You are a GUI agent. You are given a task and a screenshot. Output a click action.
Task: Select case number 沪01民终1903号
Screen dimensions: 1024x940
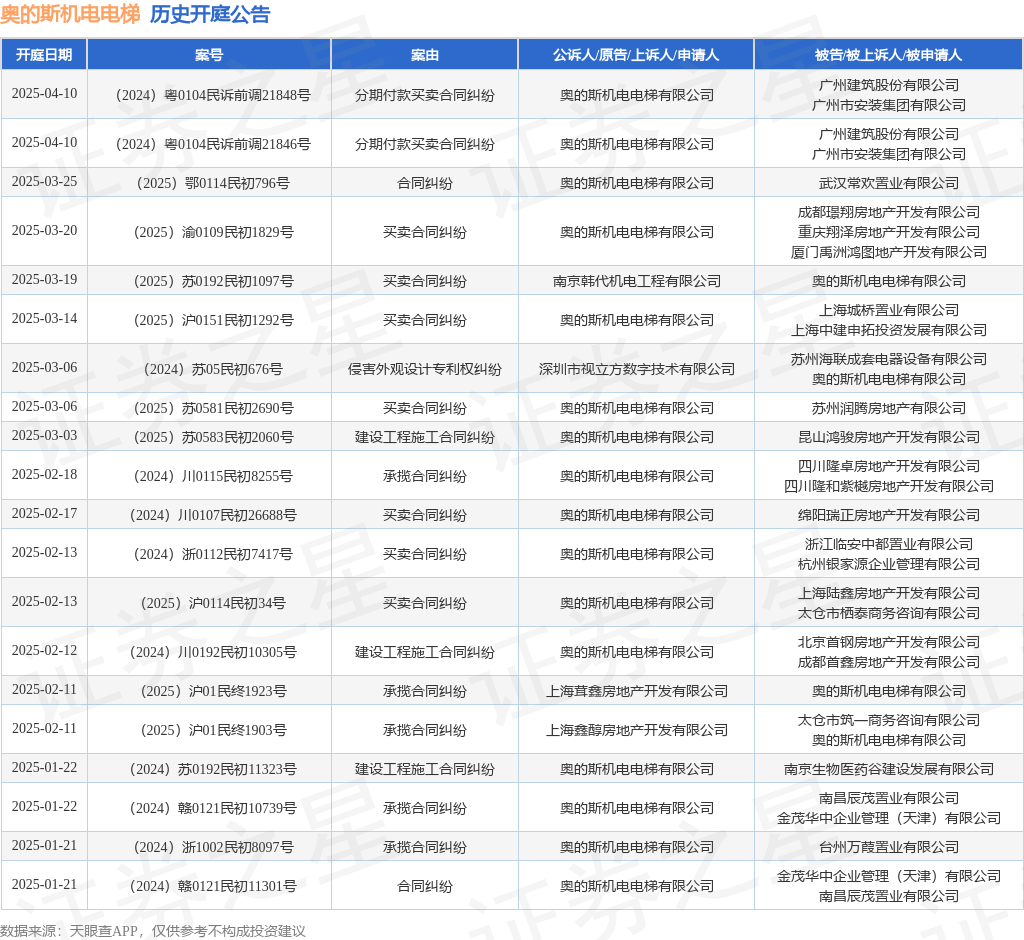coord(213,731)
